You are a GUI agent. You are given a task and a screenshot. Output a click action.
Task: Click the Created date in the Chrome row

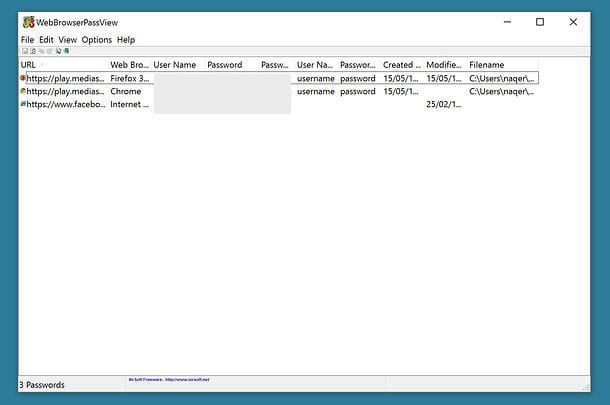[401, 91]
